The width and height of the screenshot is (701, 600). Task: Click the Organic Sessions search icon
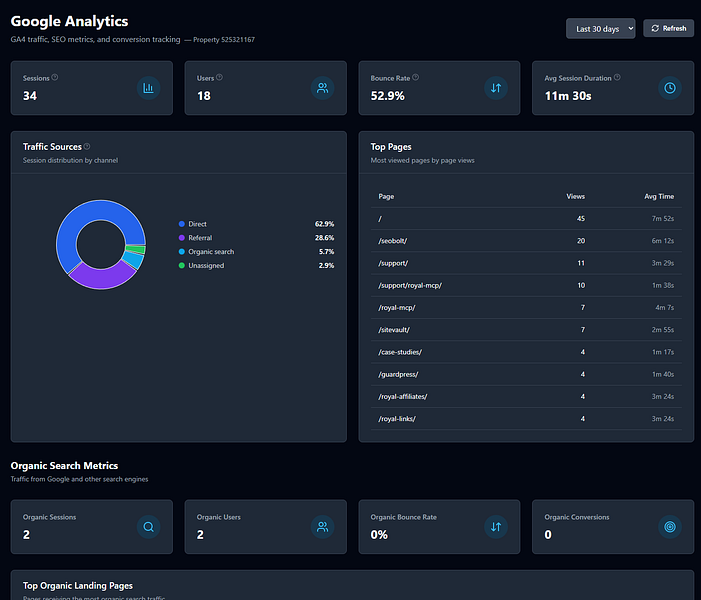(148, 527)
